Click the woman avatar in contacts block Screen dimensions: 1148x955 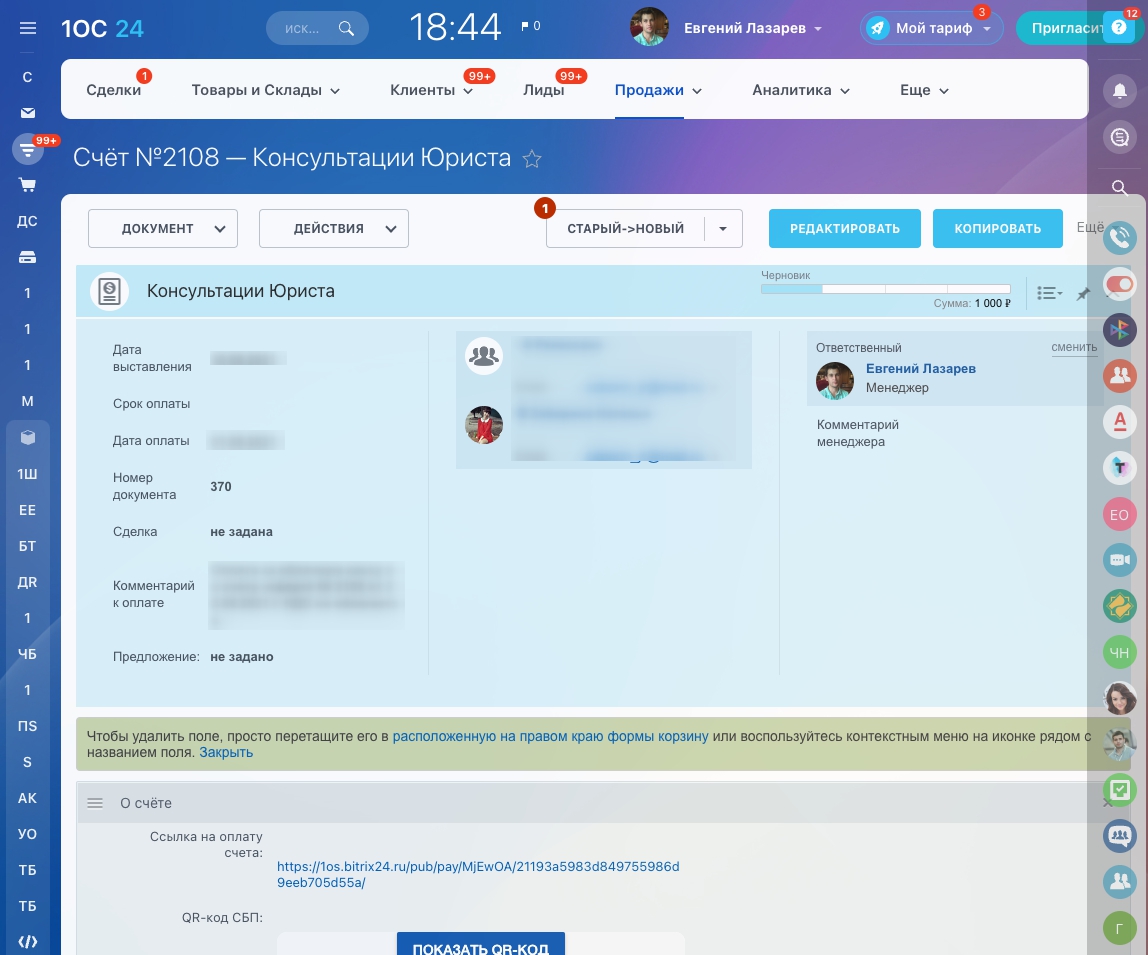[484, 426]
